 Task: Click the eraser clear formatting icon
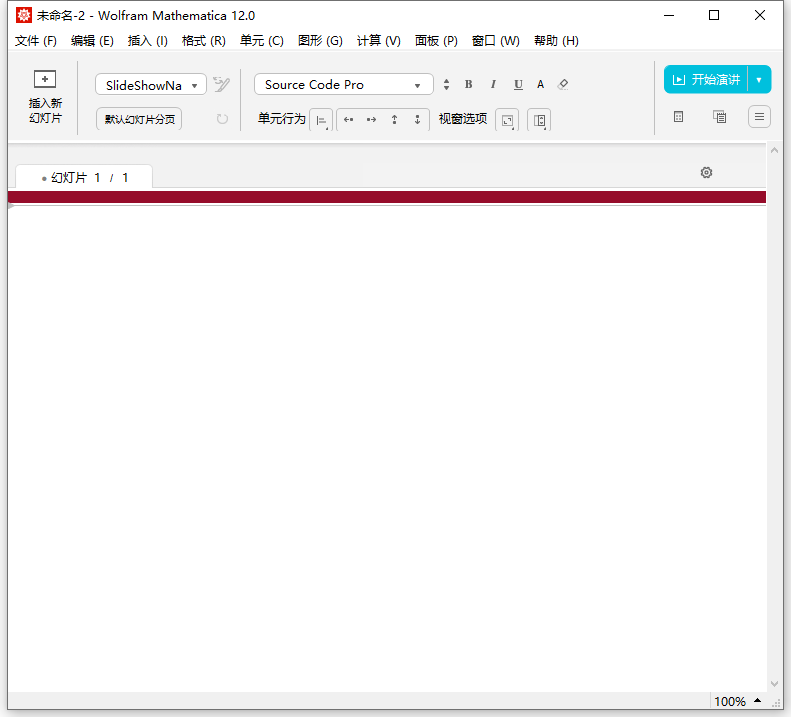point(563,84)
